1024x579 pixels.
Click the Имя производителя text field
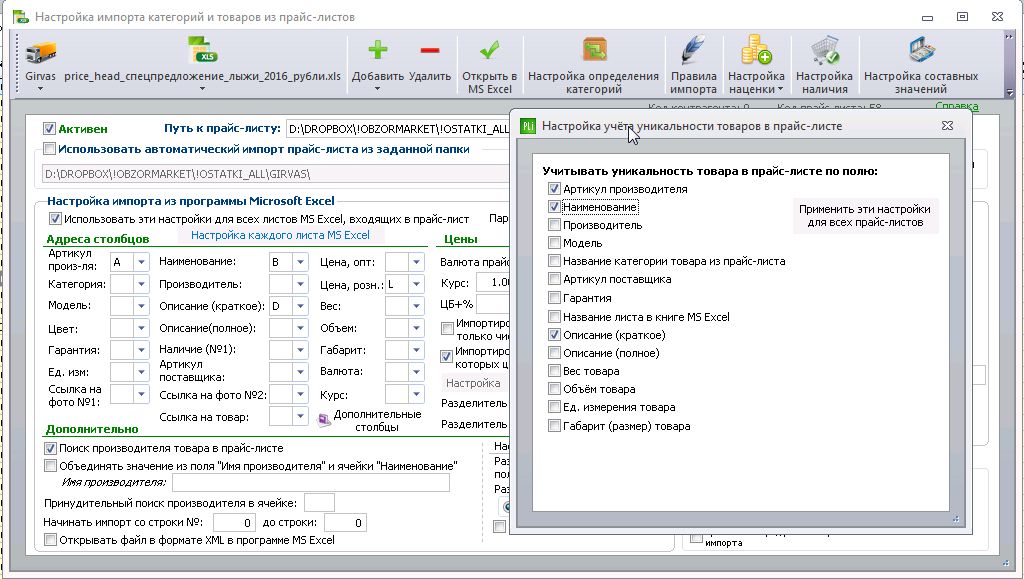[310, 482]
